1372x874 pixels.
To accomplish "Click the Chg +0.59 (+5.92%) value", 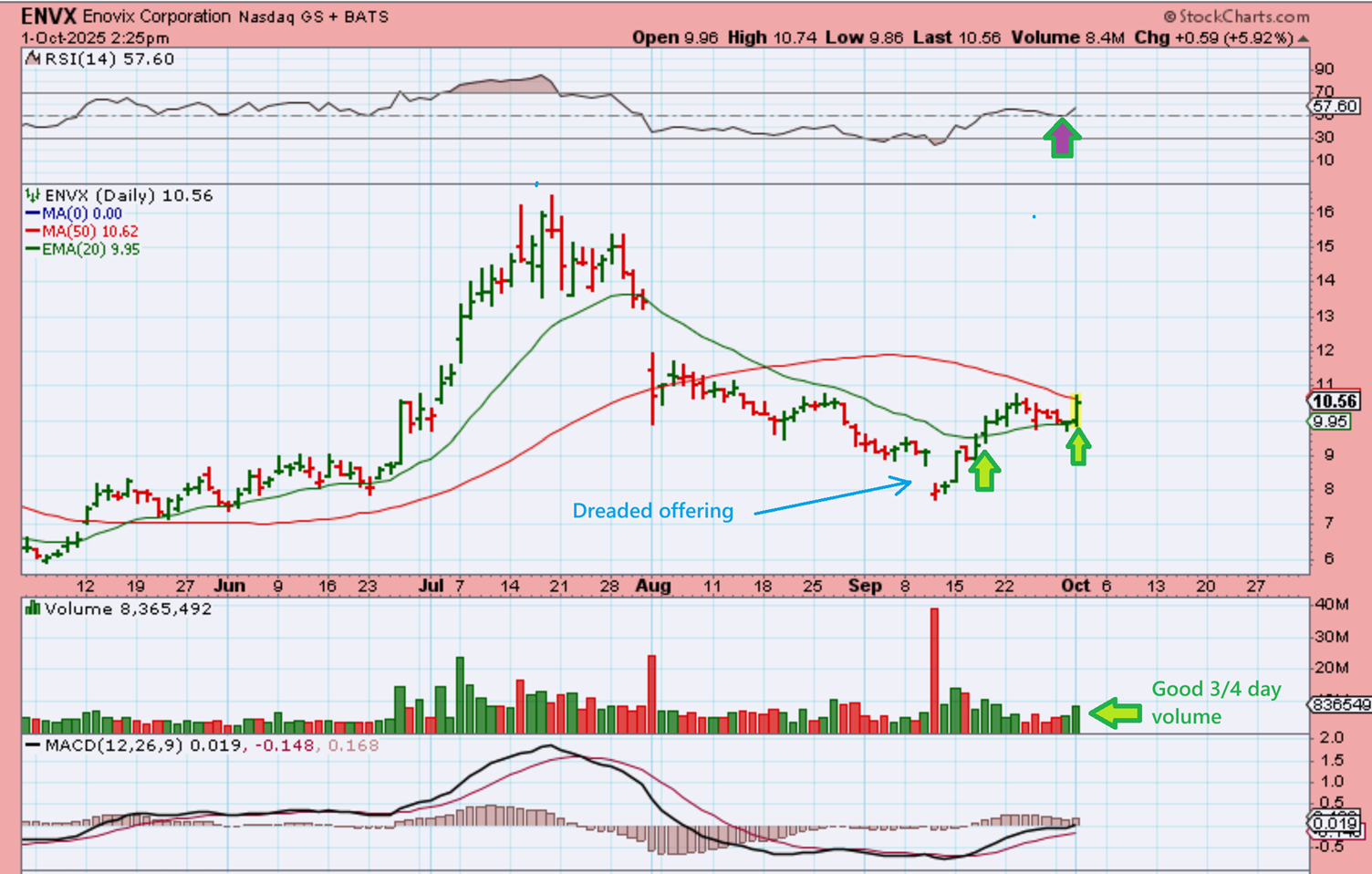I will click(1214, 37).
